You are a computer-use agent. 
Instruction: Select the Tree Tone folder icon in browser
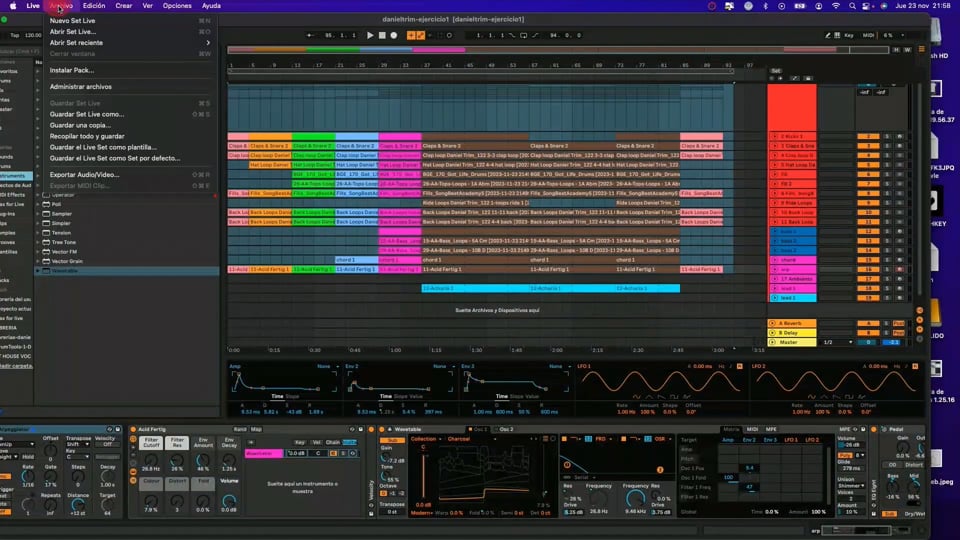46,242
